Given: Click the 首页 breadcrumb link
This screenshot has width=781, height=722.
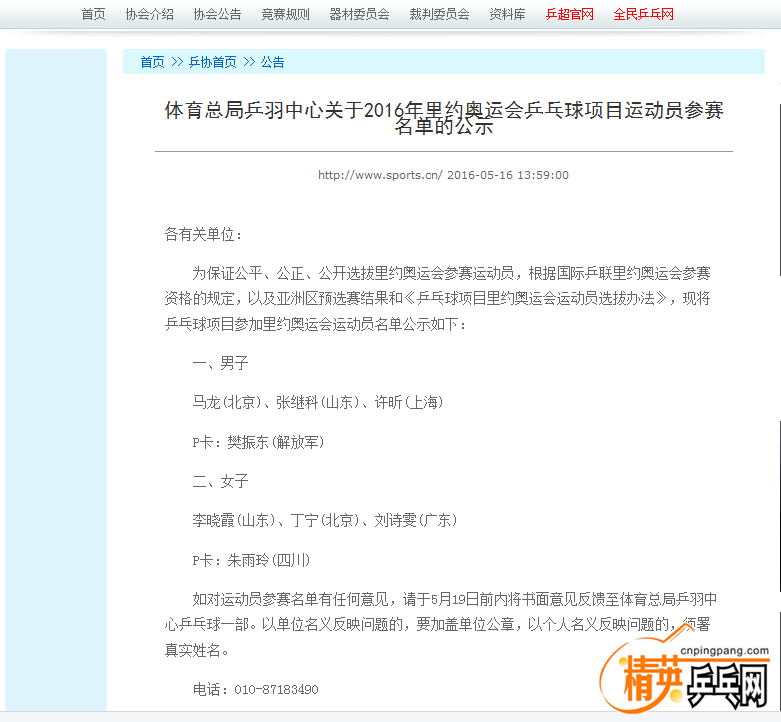Looking at the screenshot, I should pyautogui.click(x=152, y=62).
